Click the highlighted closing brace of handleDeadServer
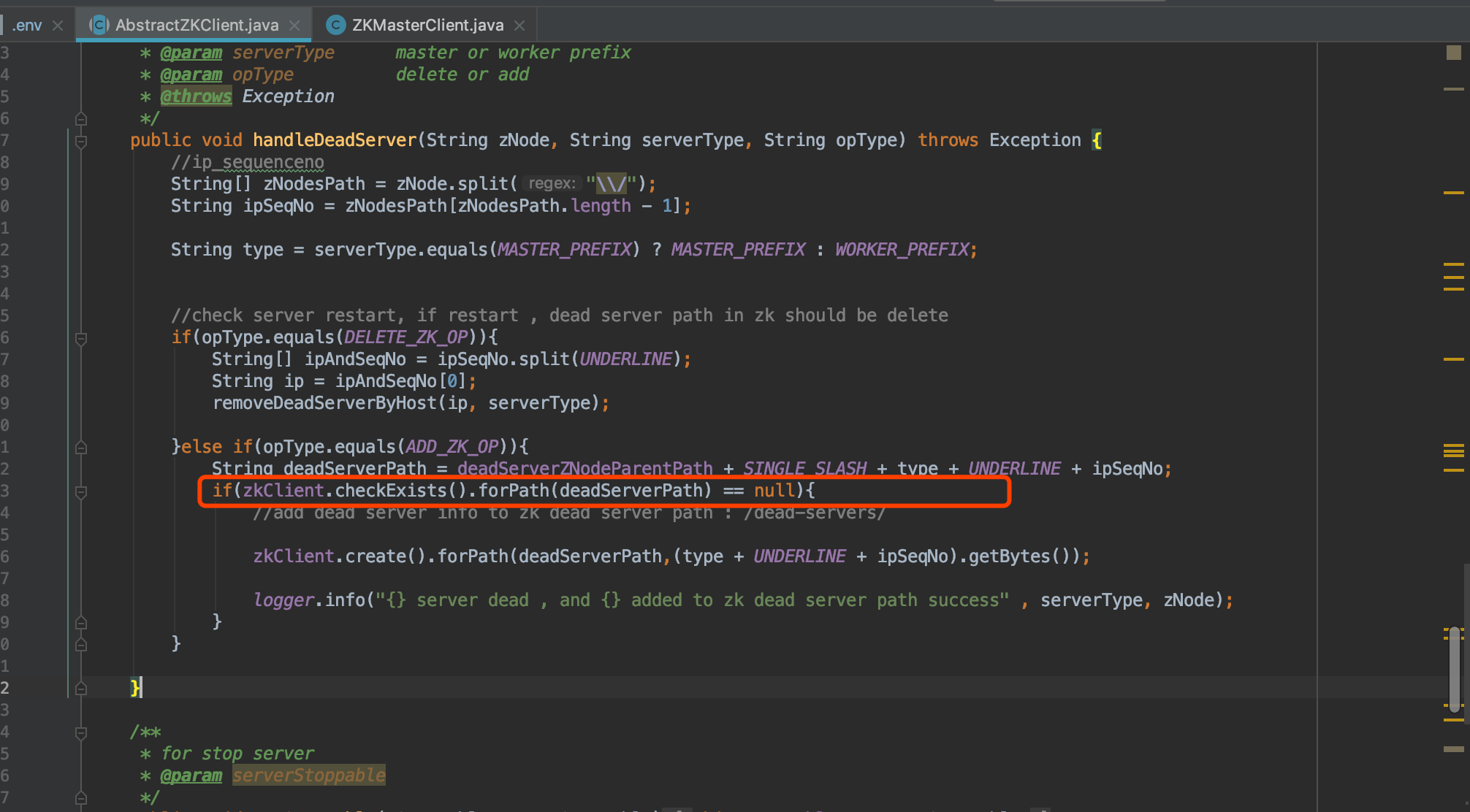This screenshot has width=1470, height=812. tap(136, 687)
